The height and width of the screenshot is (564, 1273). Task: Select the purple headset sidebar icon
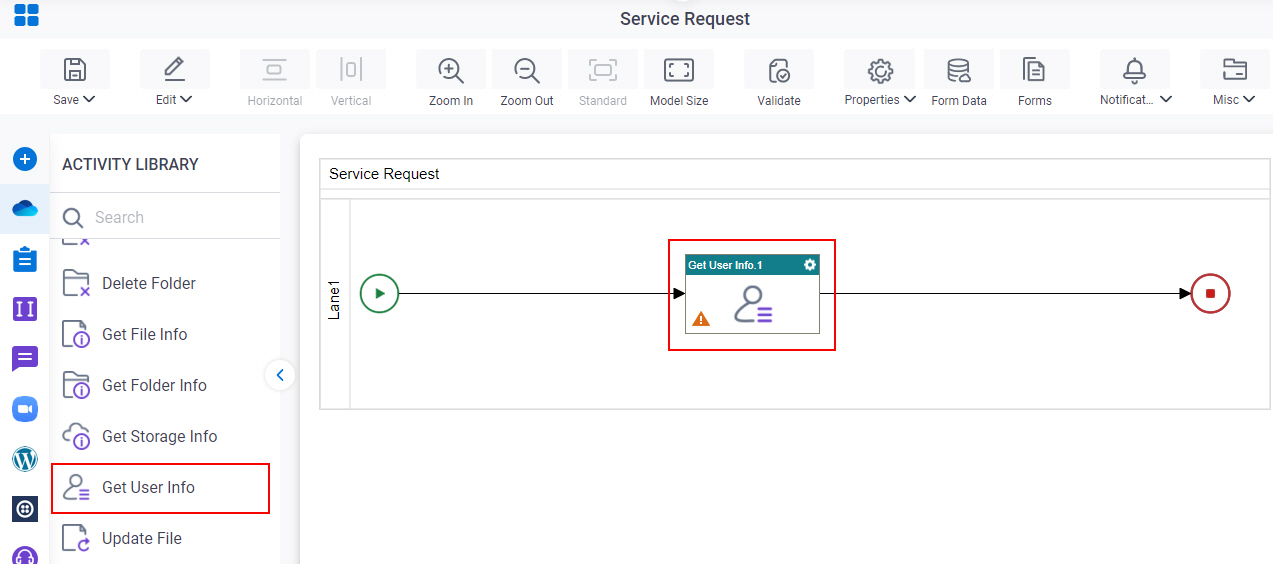point(25,555)
